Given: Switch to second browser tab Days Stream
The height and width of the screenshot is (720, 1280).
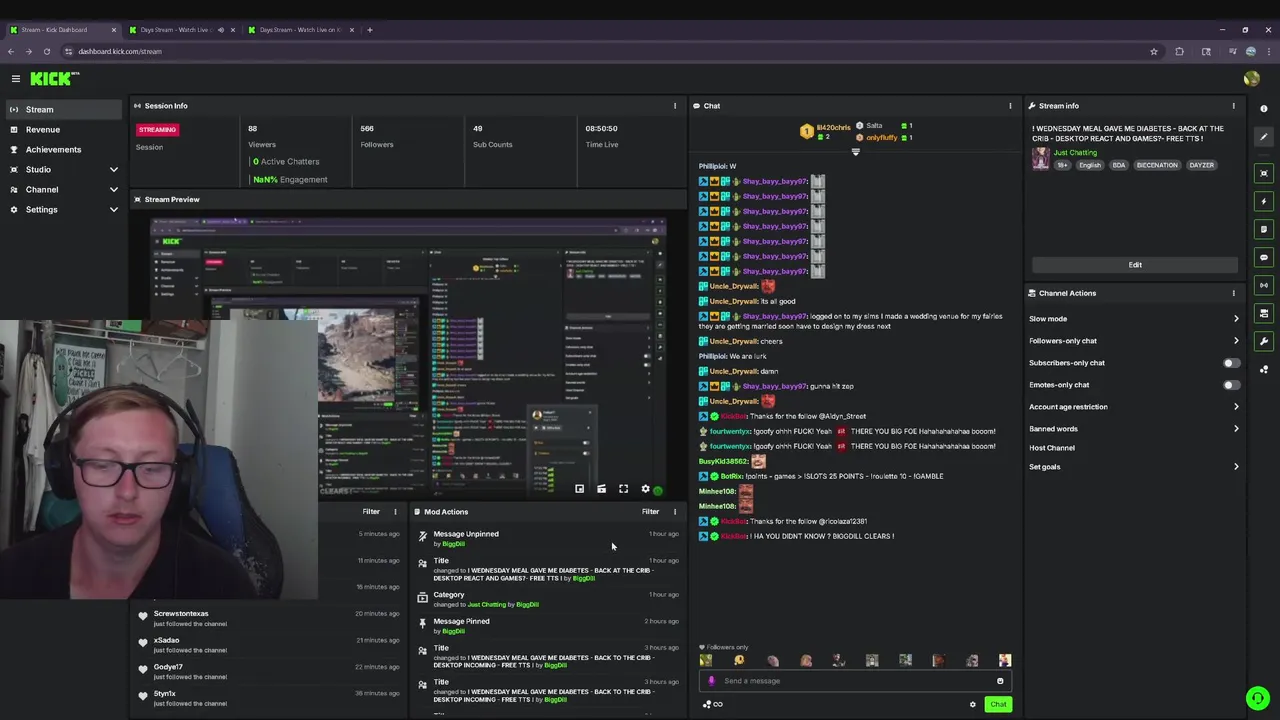Looking at the screenshot, I should tap(180, 30).
